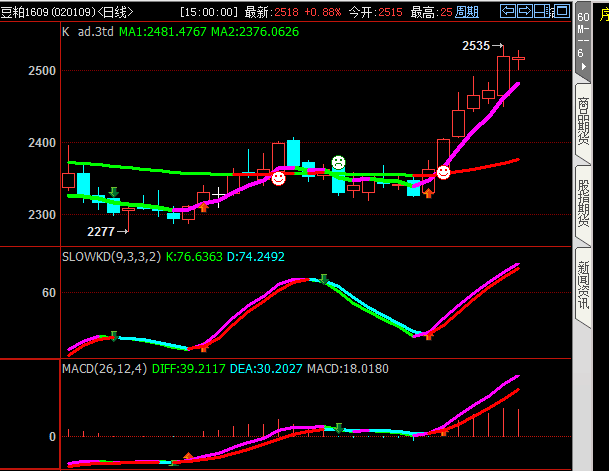The image size is (609, 471).
Task: Click the 今开:2515 open price
Action: [x=376, y=12]
